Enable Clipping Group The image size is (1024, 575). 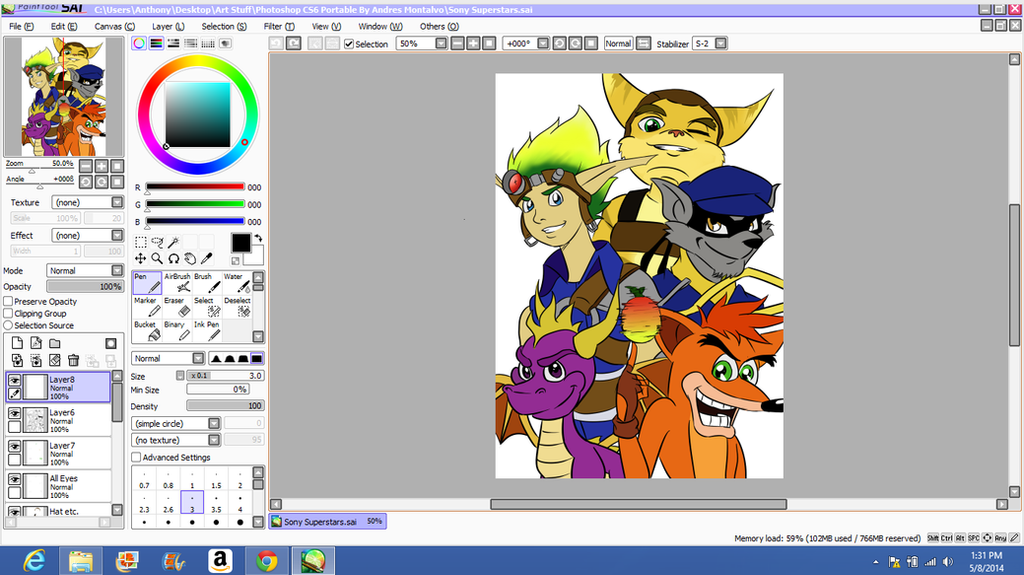(x=8, y=314)
